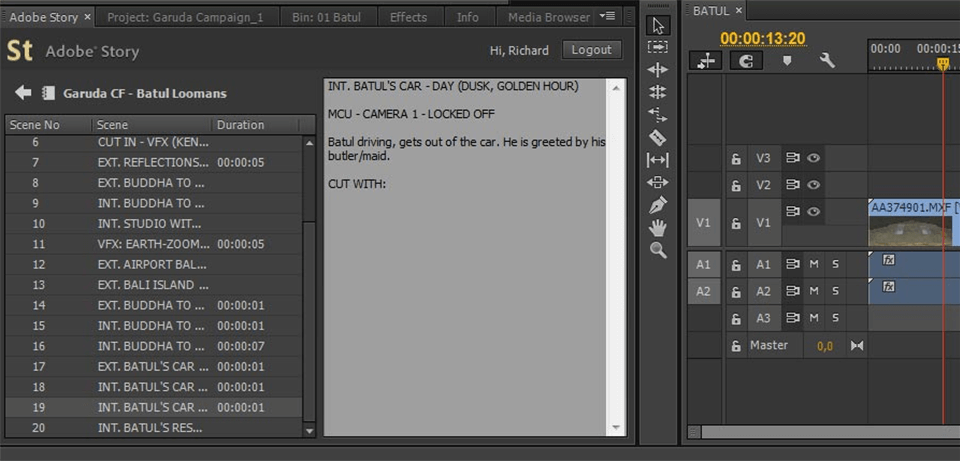Mute the A3 audio track

click(814, 318)
